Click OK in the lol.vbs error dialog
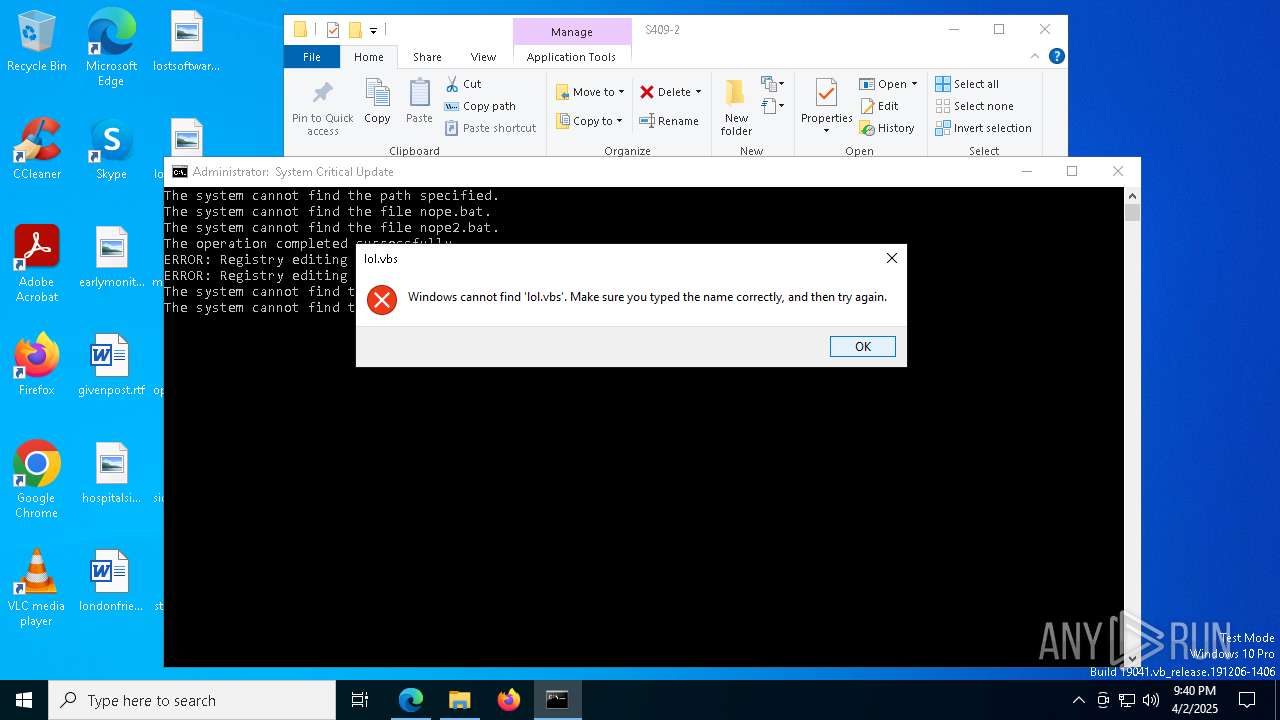1280x720 pixels. 862,346
